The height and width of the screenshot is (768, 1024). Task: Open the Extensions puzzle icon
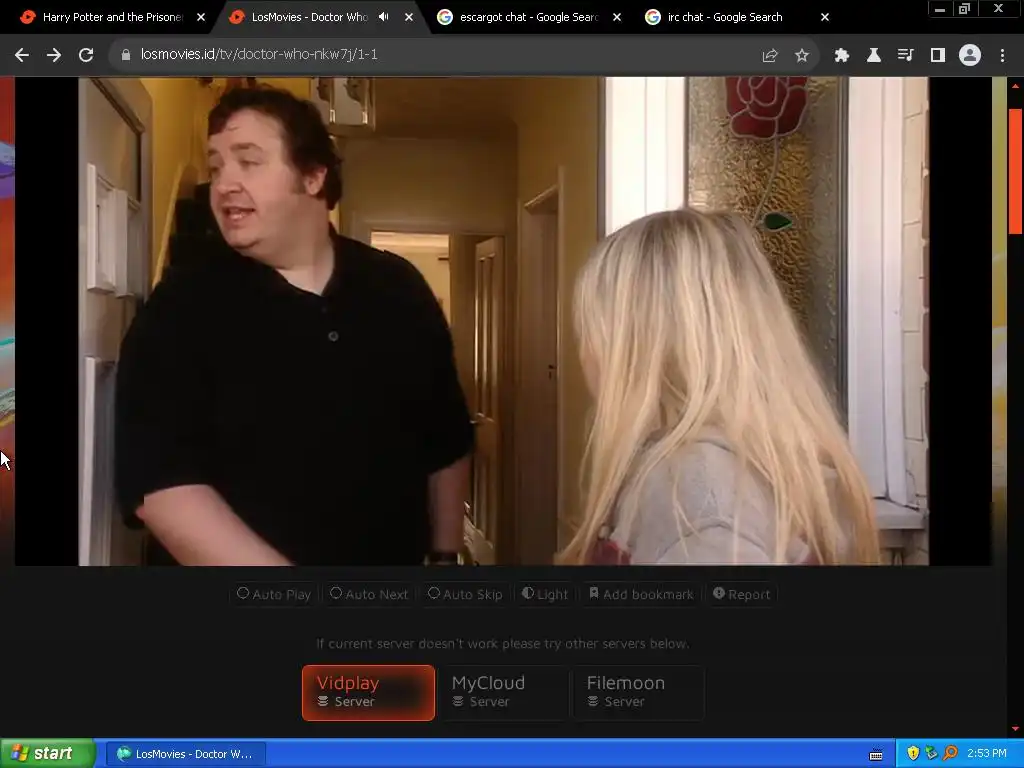tap(841, 56)
